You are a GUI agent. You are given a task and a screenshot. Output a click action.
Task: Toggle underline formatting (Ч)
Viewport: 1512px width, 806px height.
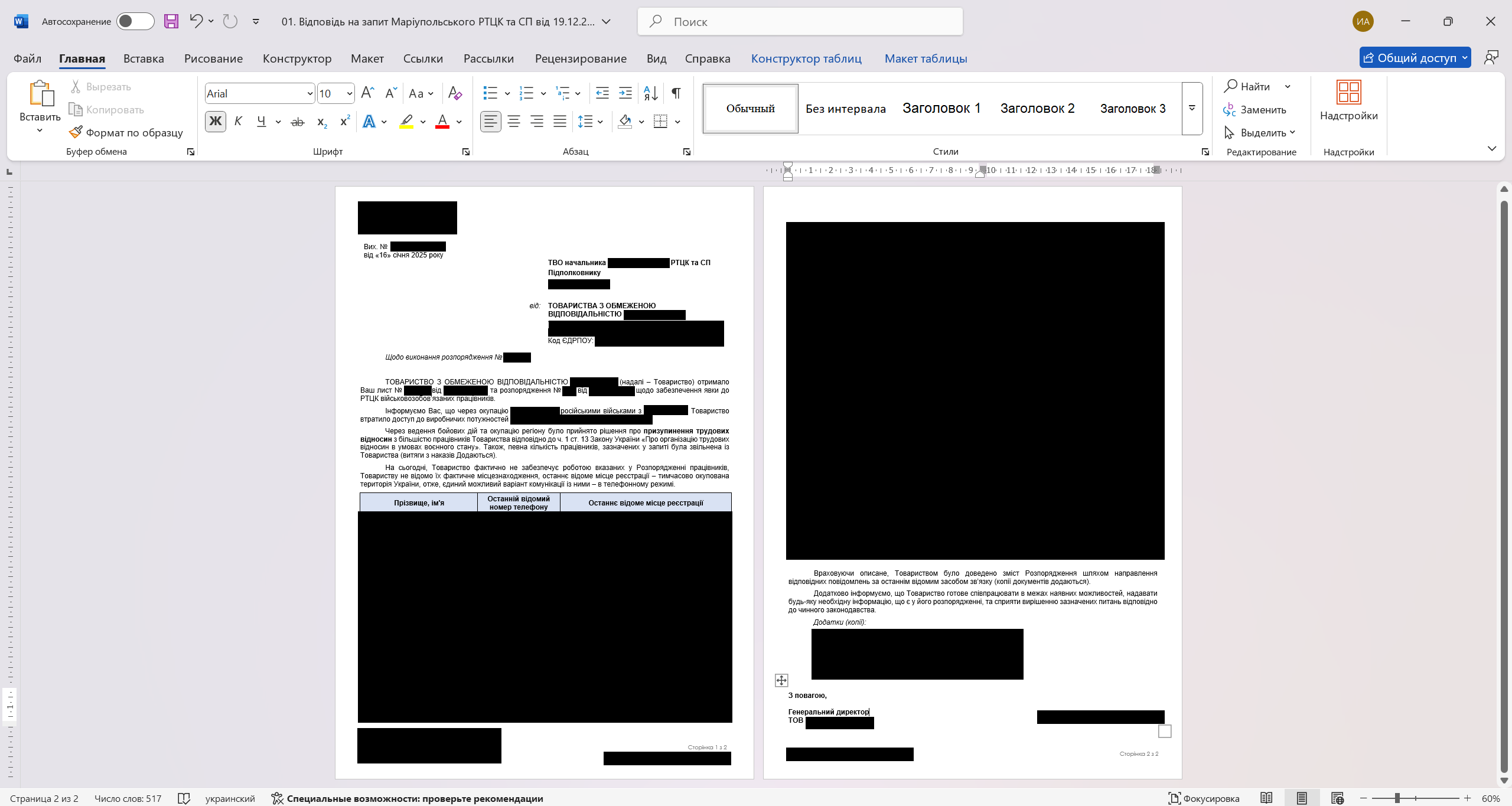pos(262,122)
